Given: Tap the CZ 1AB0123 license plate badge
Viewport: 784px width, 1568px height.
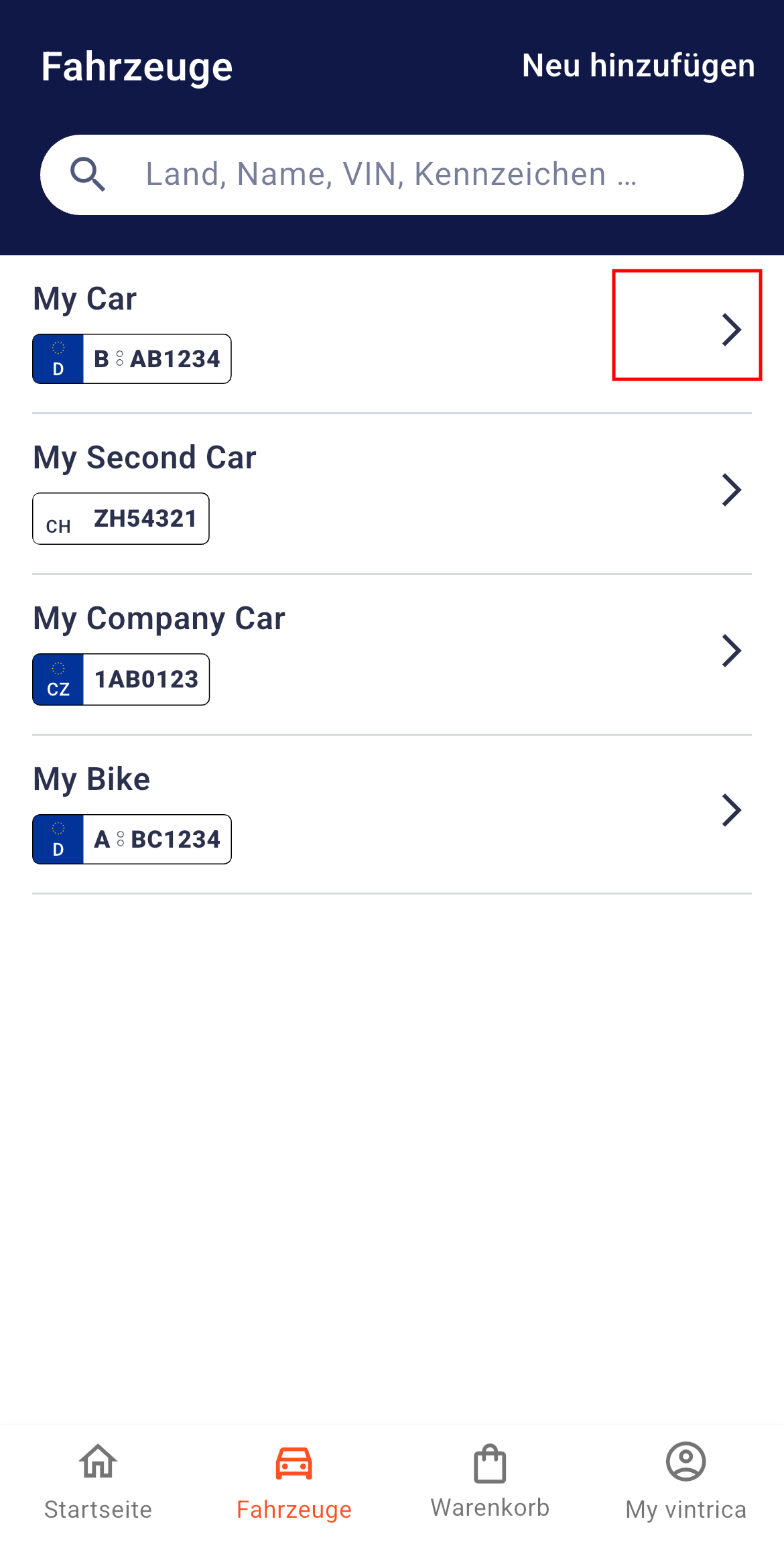Looking at the screenshot, I should click(x=121, y=679).
